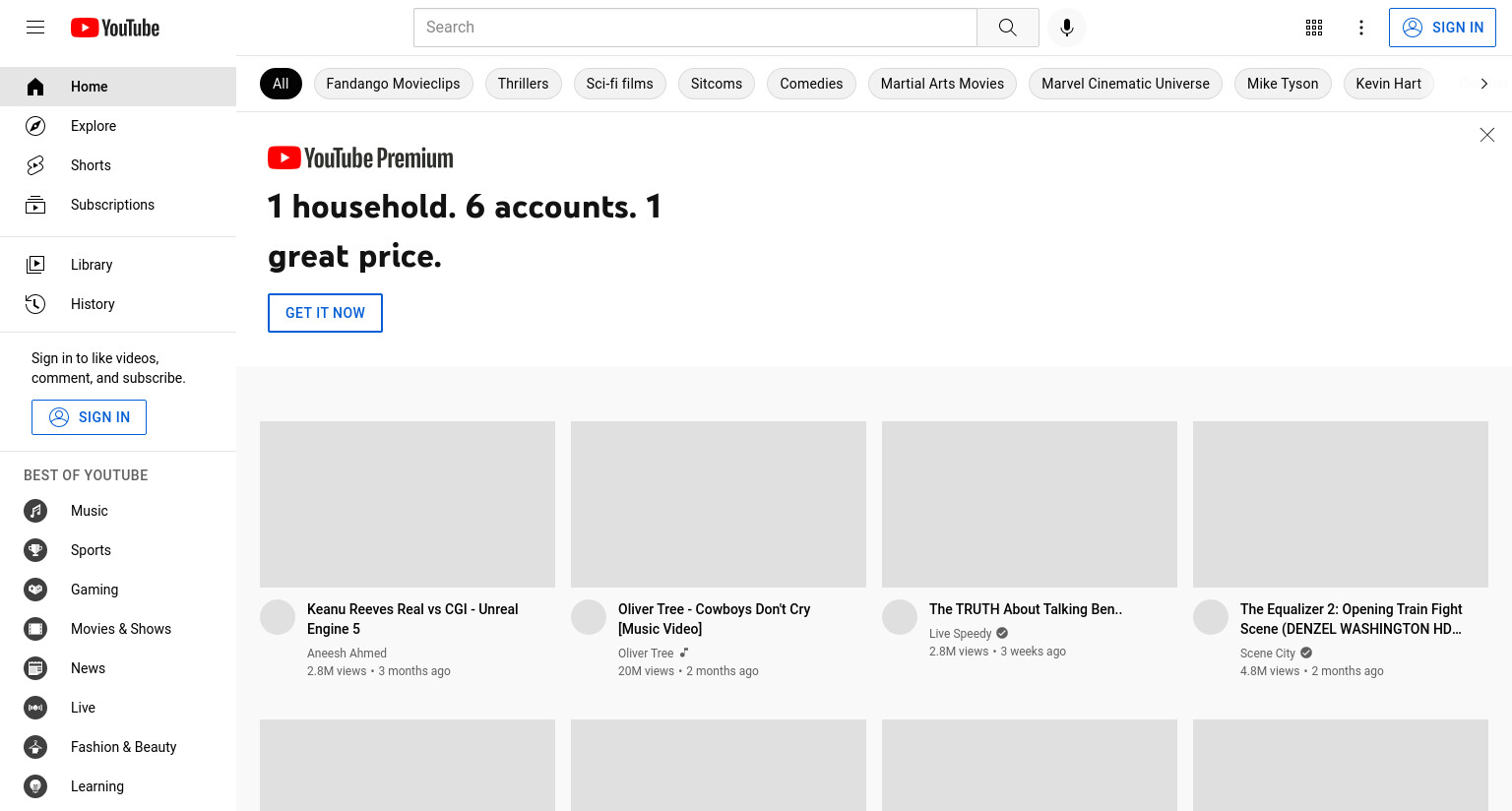Screen dimensions: 1512x811
Task: Click the News icon
Action: pos(35,668)
